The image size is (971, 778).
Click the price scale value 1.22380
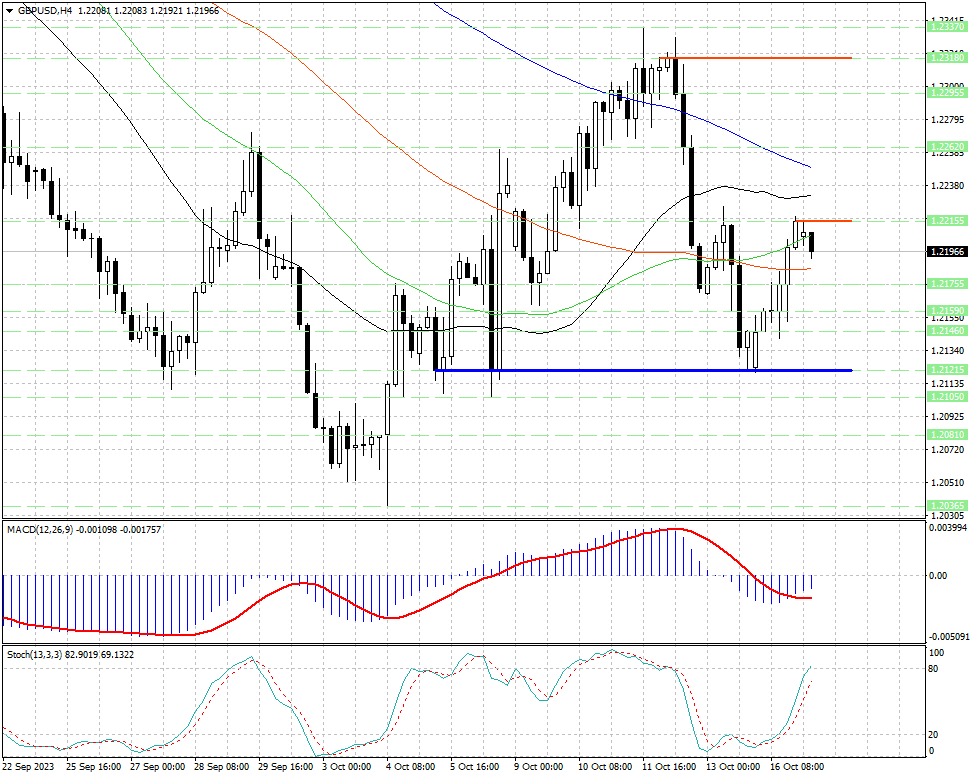coord(947,185)
